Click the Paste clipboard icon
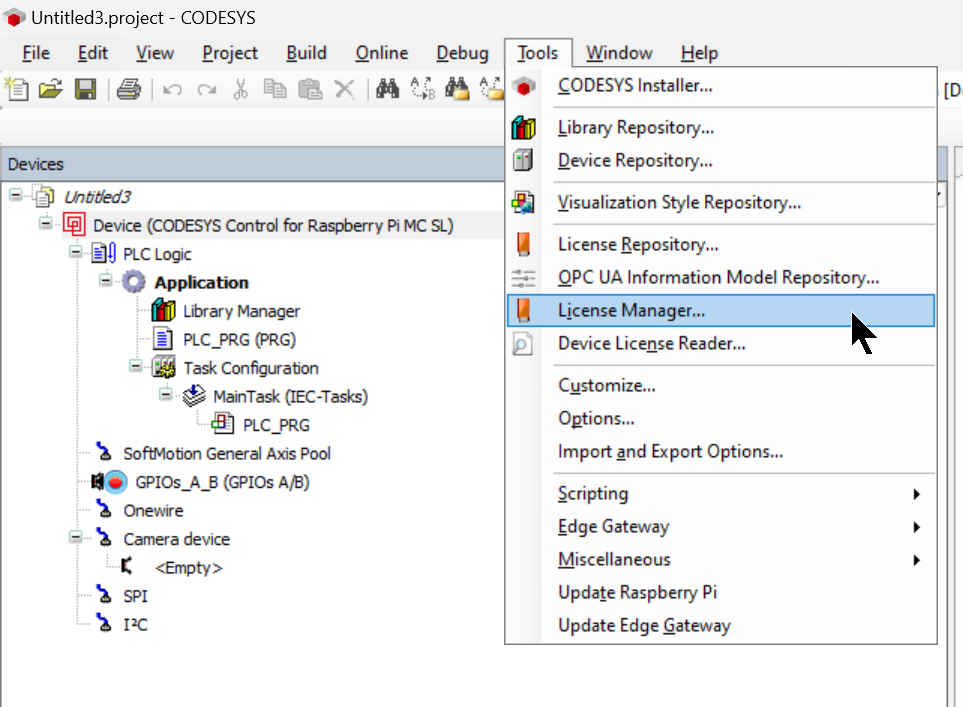This screenshot has height=707, width=963. click(x=310, y=89)
